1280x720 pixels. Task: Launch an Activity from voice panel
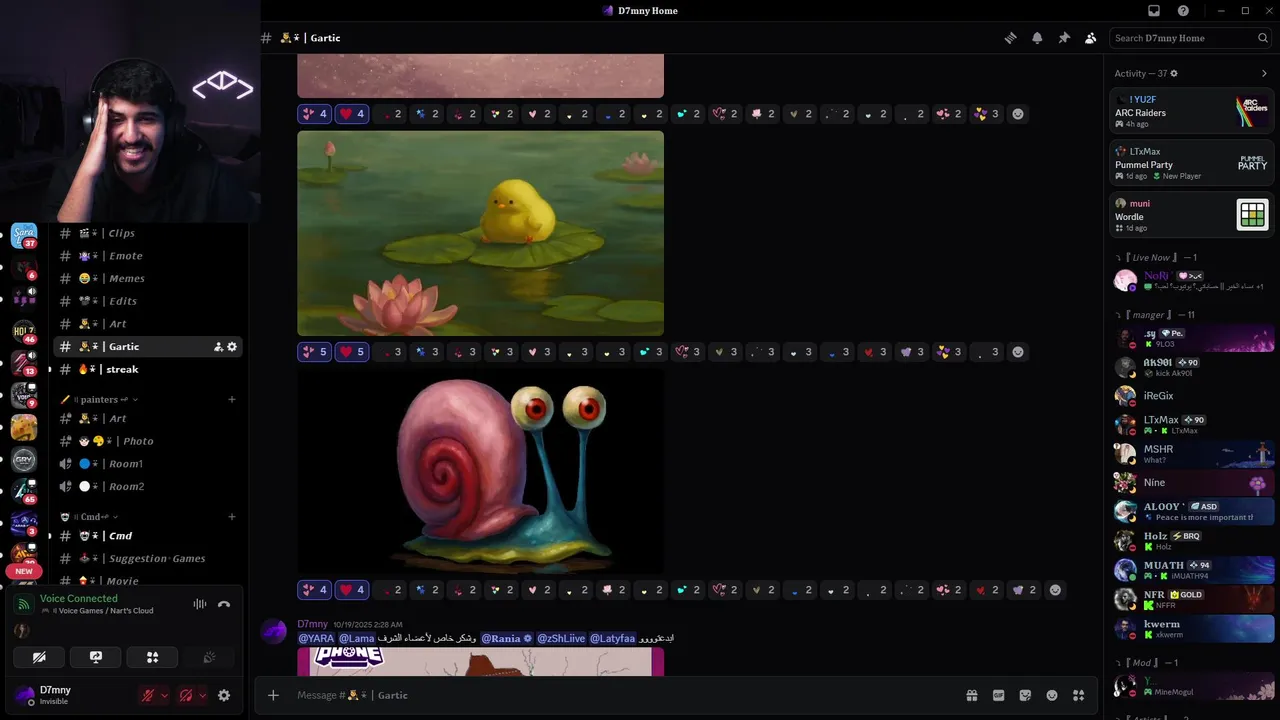pos(153,657)
